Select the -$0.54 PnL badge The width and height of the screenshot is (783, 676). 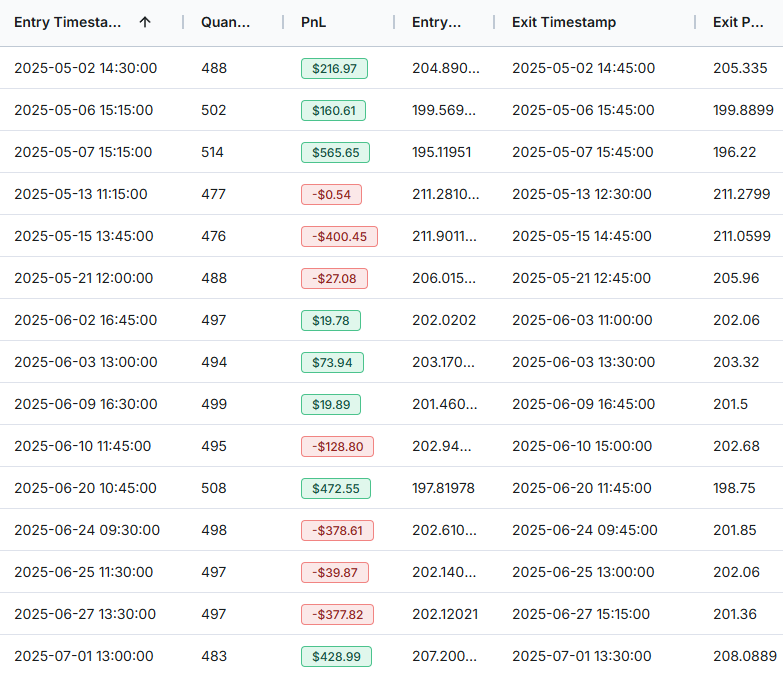point(331,194)
